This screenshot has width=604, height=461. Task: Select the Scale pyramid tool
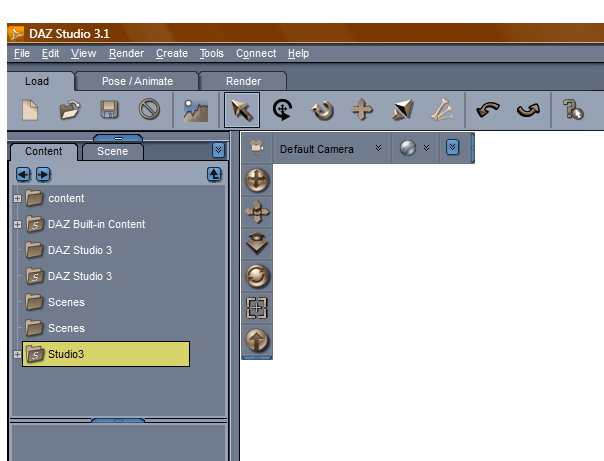(403, 110)
